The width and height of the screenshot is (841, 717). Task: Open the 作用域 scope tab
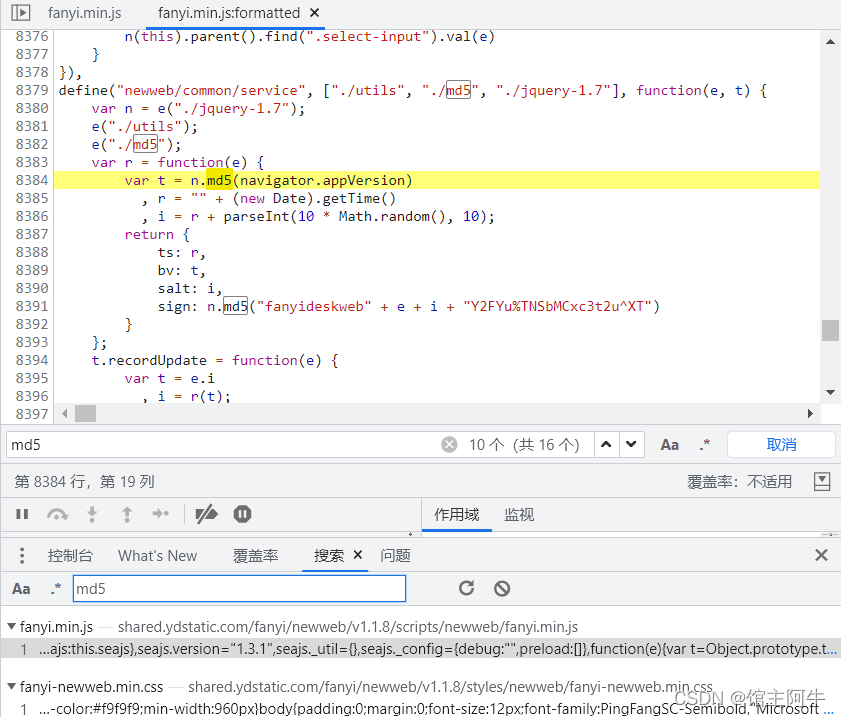coord(456,515)
